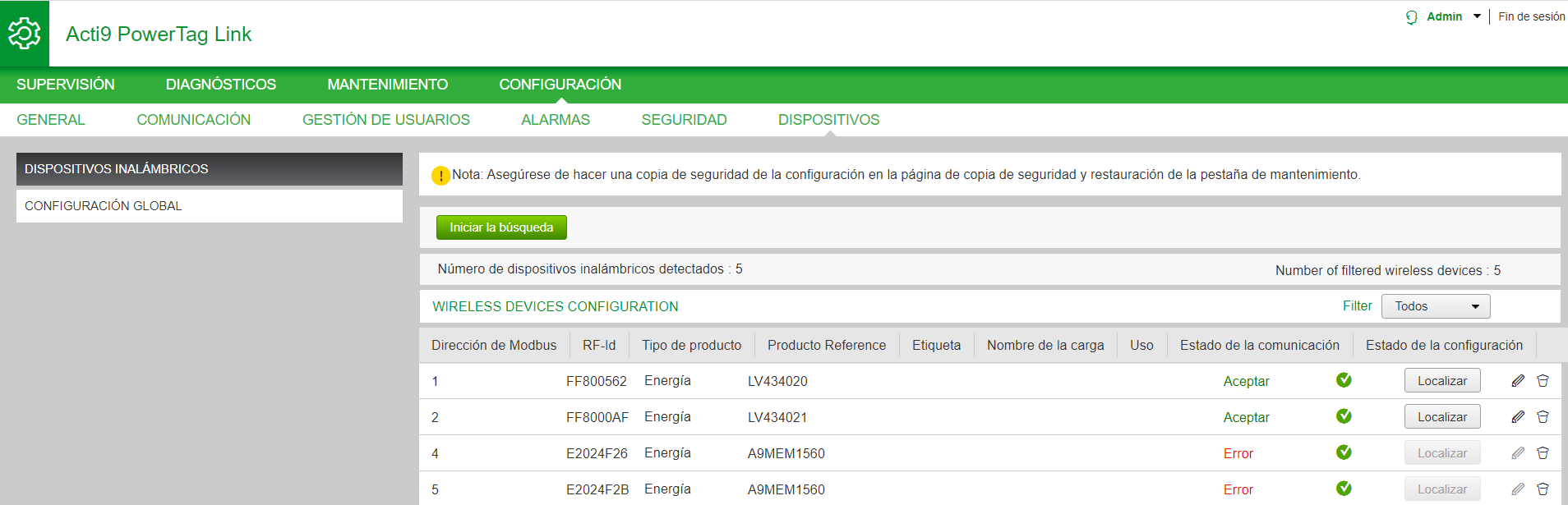The image size is (1568, 505).
Task: Click Fin de sesión to log out
Action: [x=1531, y=16]
